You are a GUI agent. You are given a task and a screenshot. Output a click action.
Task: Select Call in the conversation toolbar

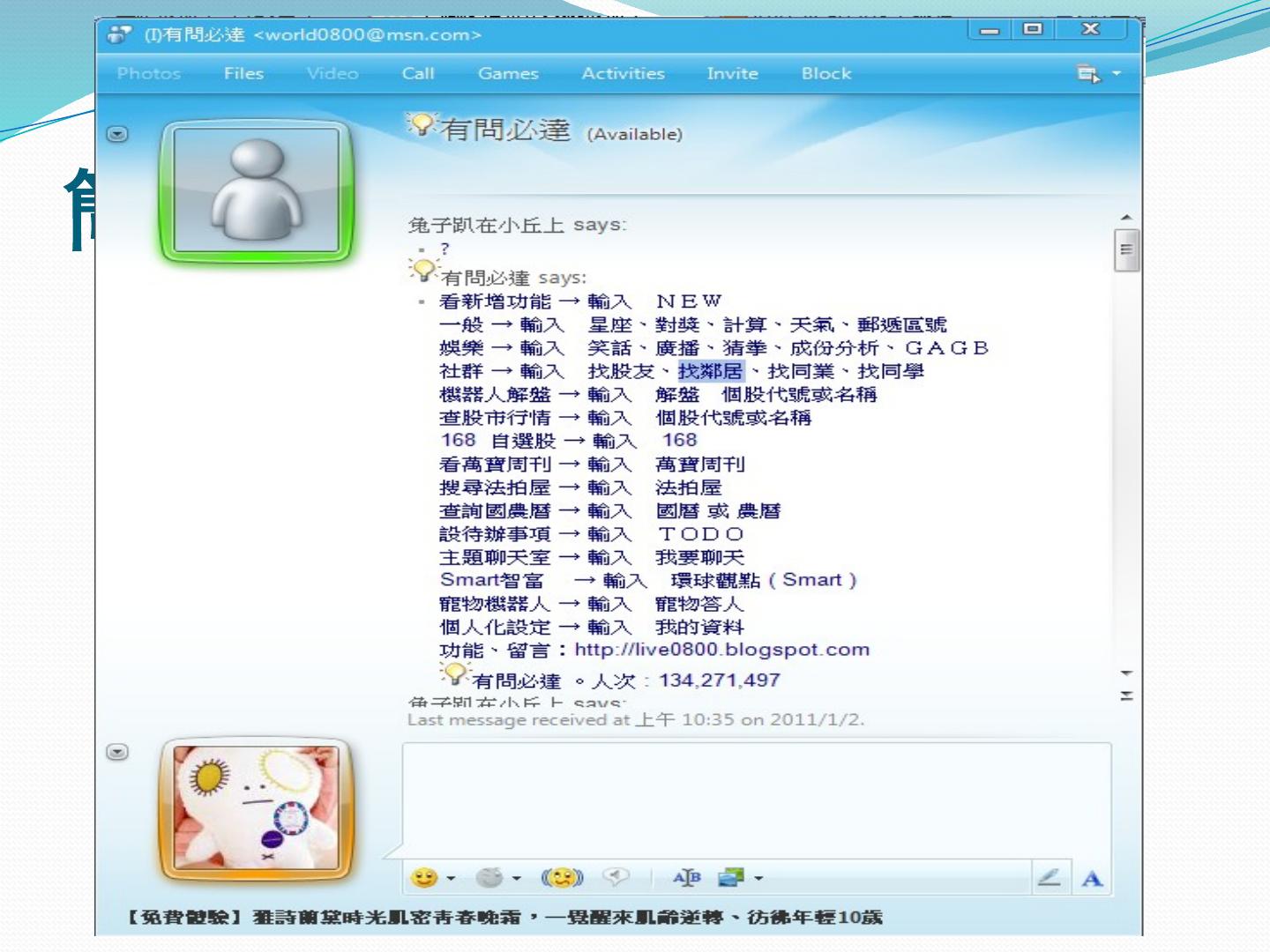tap(418, 74)
